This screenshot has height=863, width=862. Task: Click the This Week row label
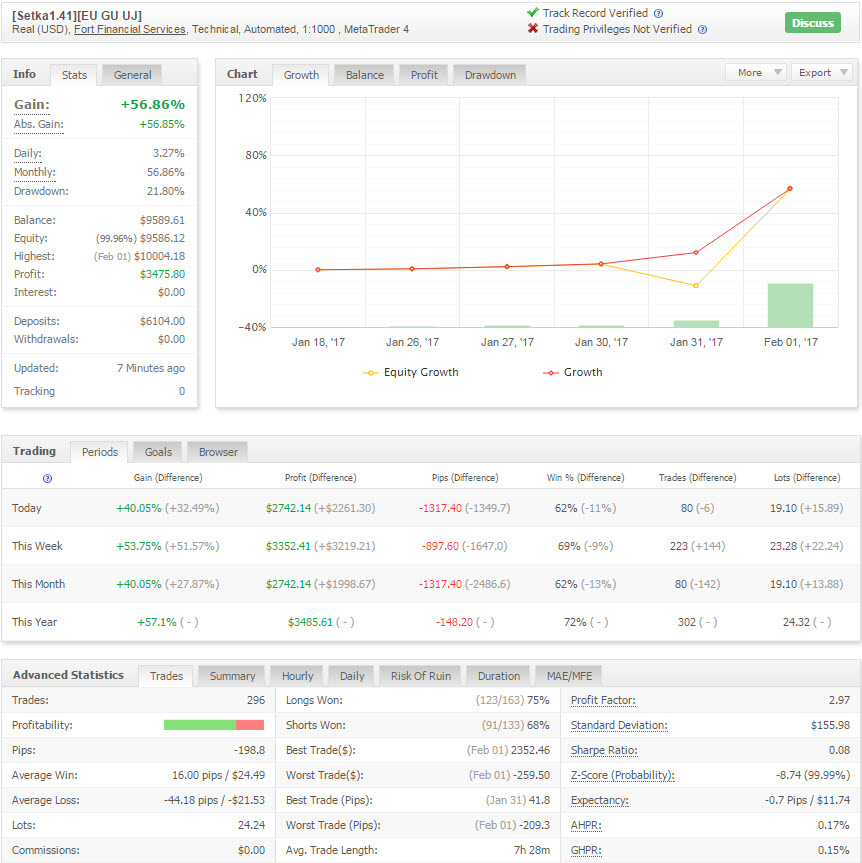(x=37, y=546)
